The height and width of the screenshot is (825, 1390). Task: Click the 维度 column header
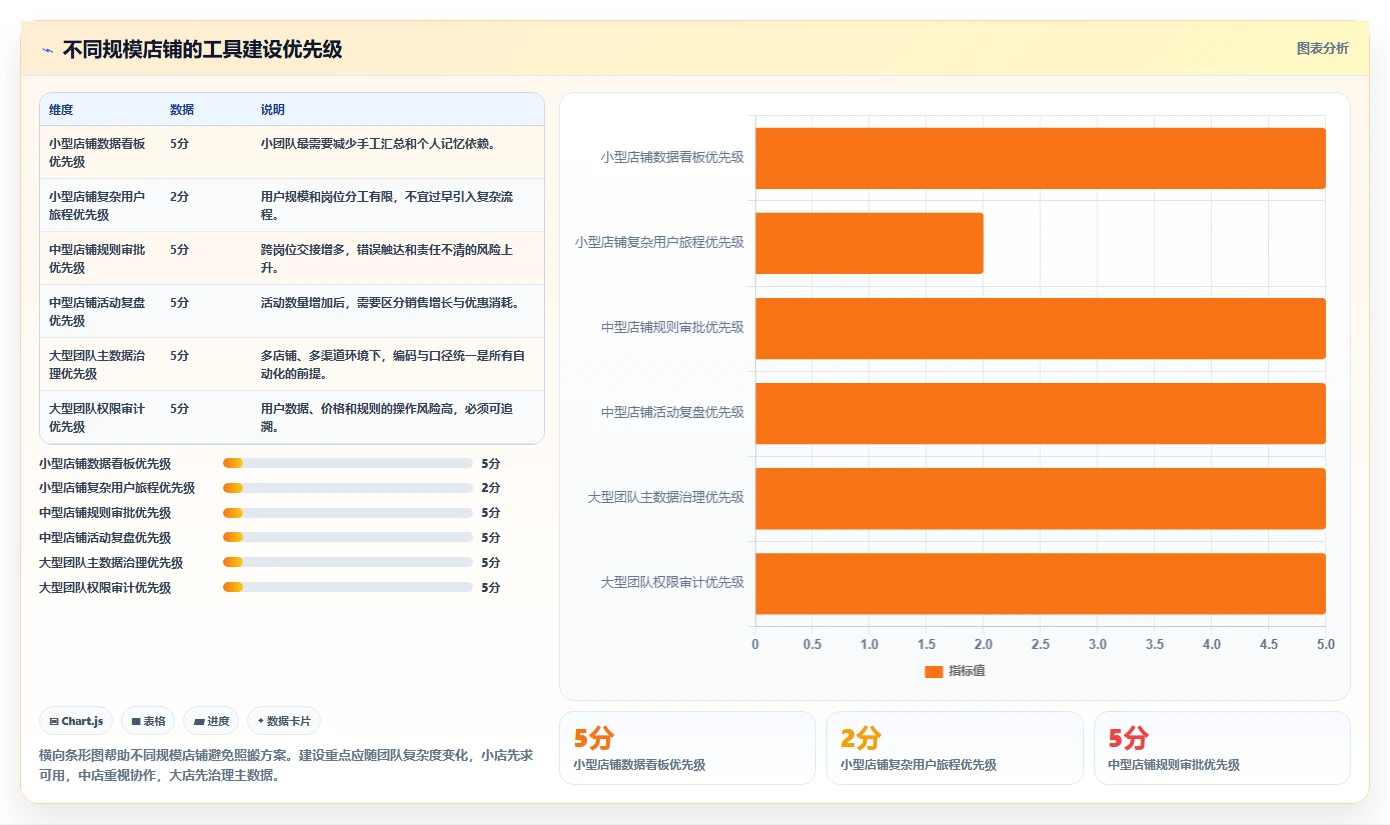[x=61, y=110]
